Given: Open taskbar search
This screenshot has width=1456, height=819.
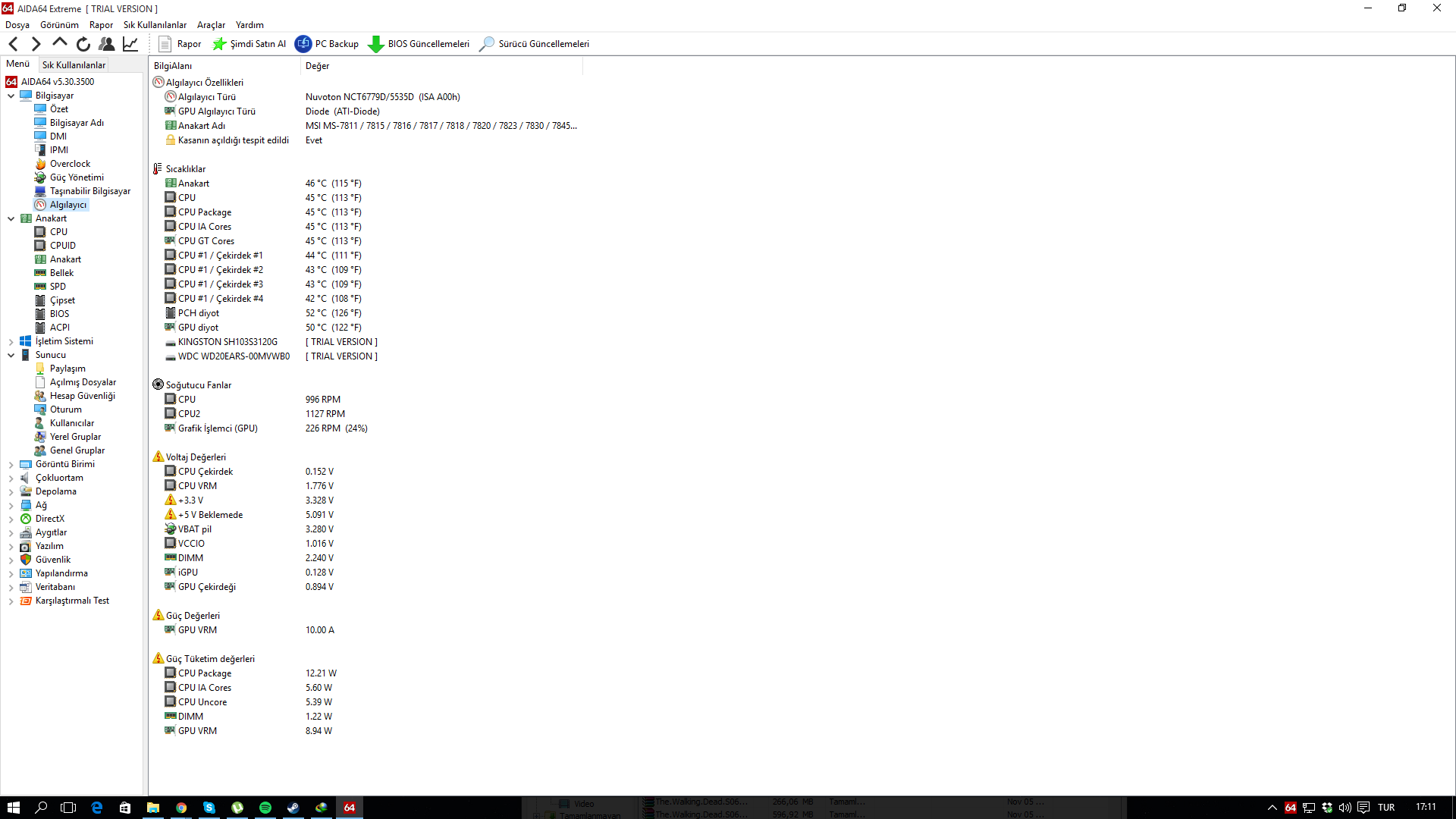Looking at the screenshot, I should pos(41,808).
